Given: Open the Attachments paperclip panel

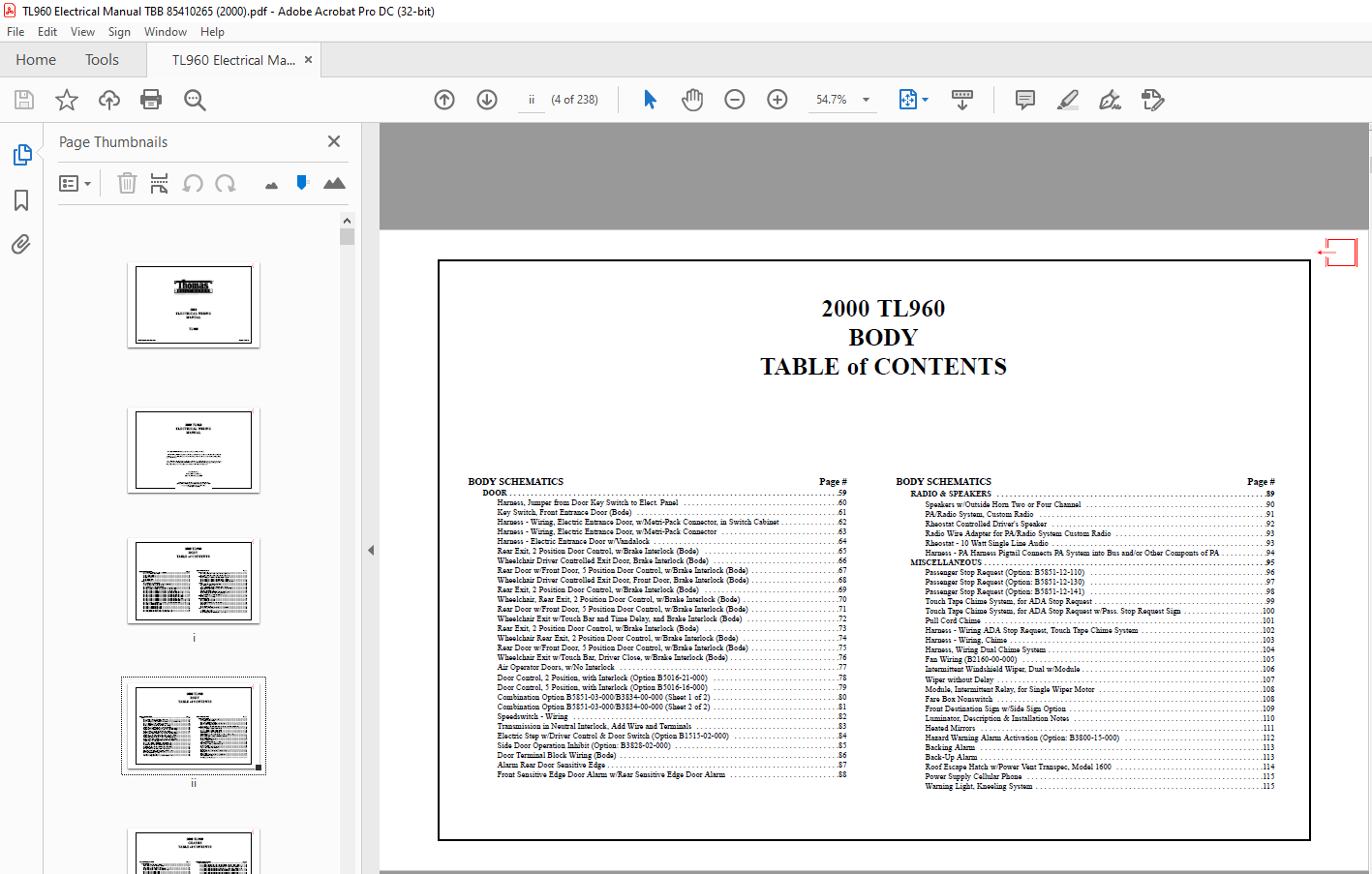Looking at the screenshot, I should (x=21, y=244).
